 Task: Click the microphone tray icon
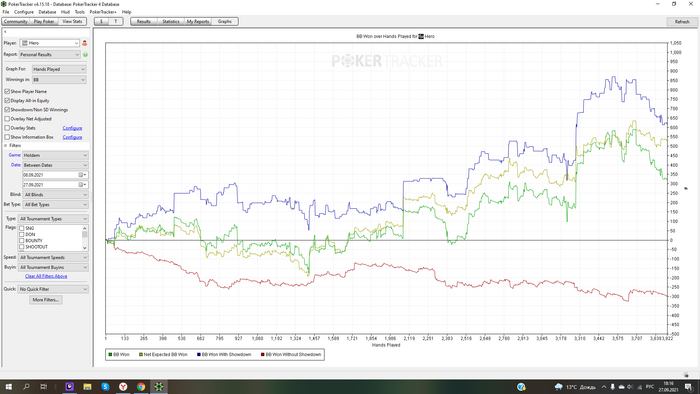click(x=612, y=387)
